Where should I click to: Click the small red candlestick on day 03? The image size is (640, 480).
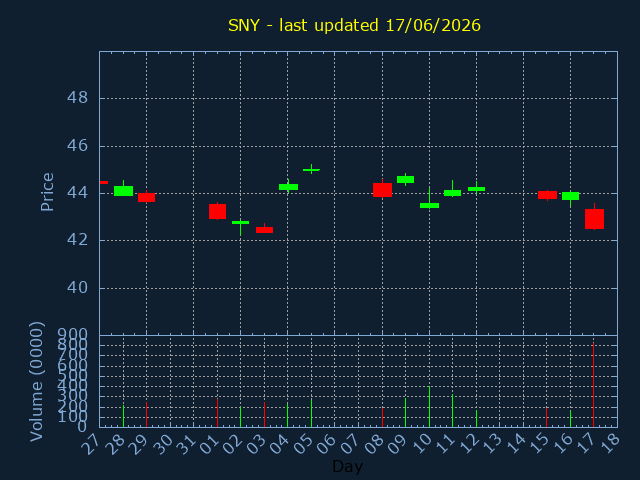pos(264,229)
